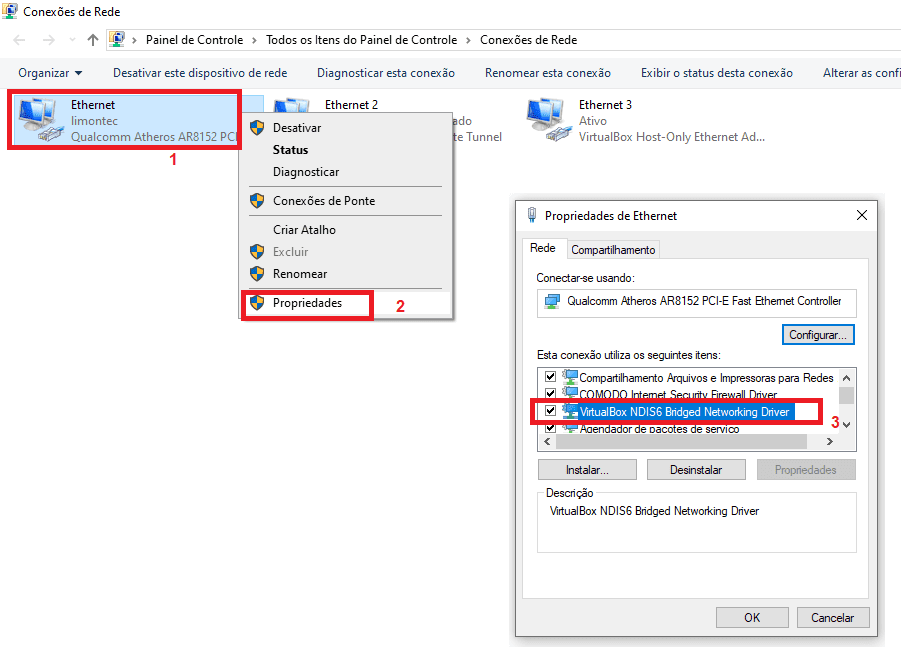901x655 pixels.
Task: Click shield icon beside Propriedades menu entry
Action: point(257,303)
